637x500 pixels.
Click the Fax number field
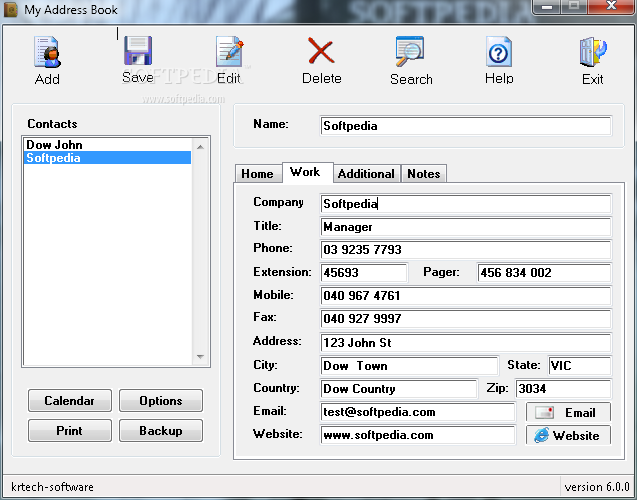coord(466,319)
